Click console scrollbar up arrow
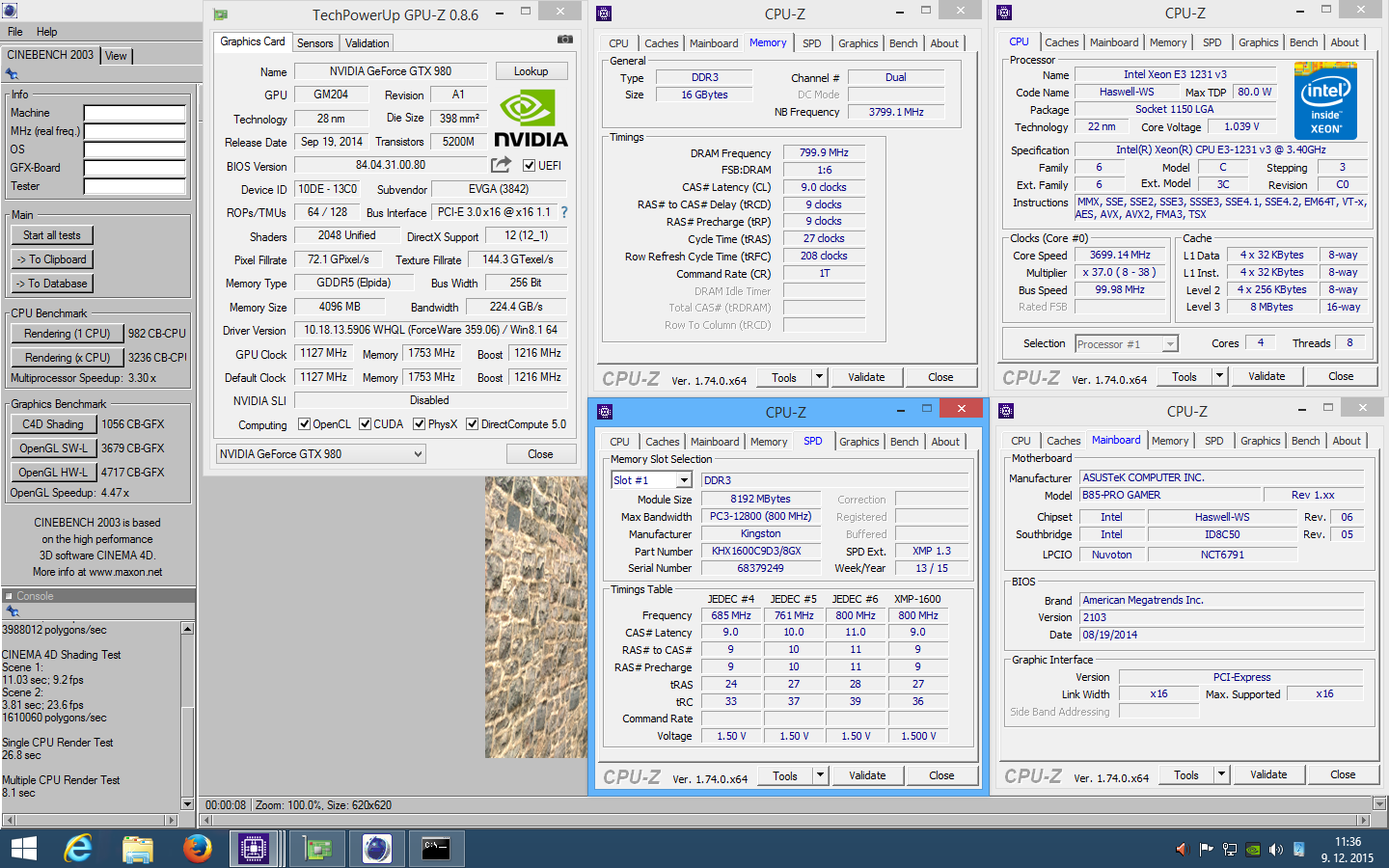This screenshot has width=1389, height=868. pyautogui.click(x=187, y=629)
